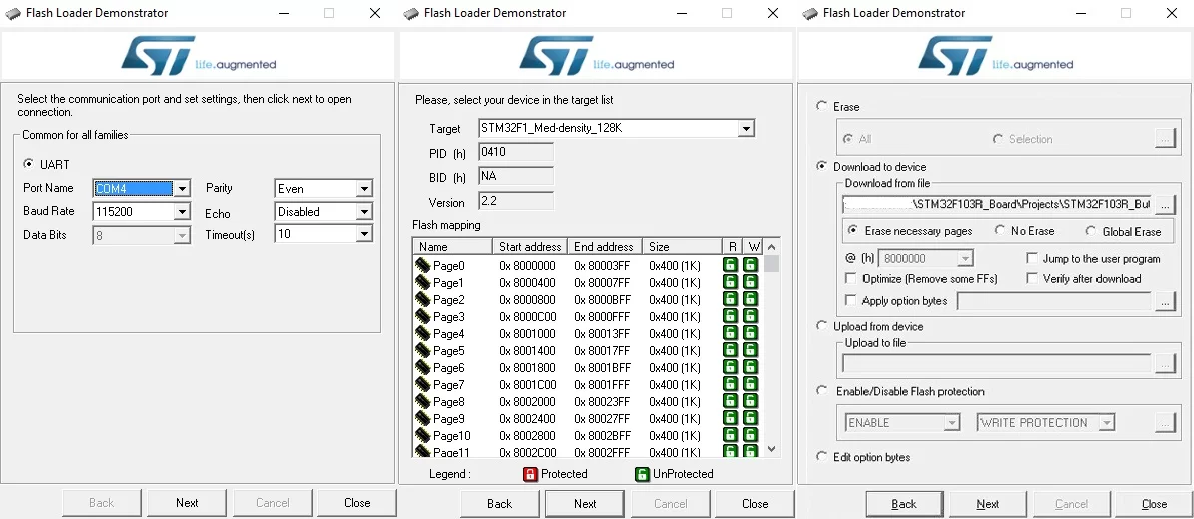Viewport: 1194px width, 519px height.
Task: Select Edit option bytes option
Action: coord(821,457)
